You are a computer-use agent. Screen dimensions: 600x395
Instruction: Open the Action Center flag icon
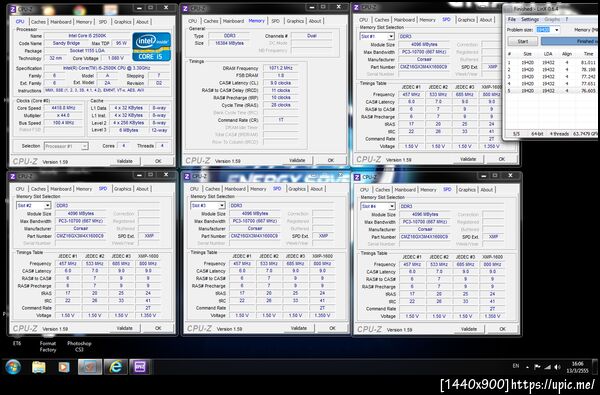coord(537,367)
